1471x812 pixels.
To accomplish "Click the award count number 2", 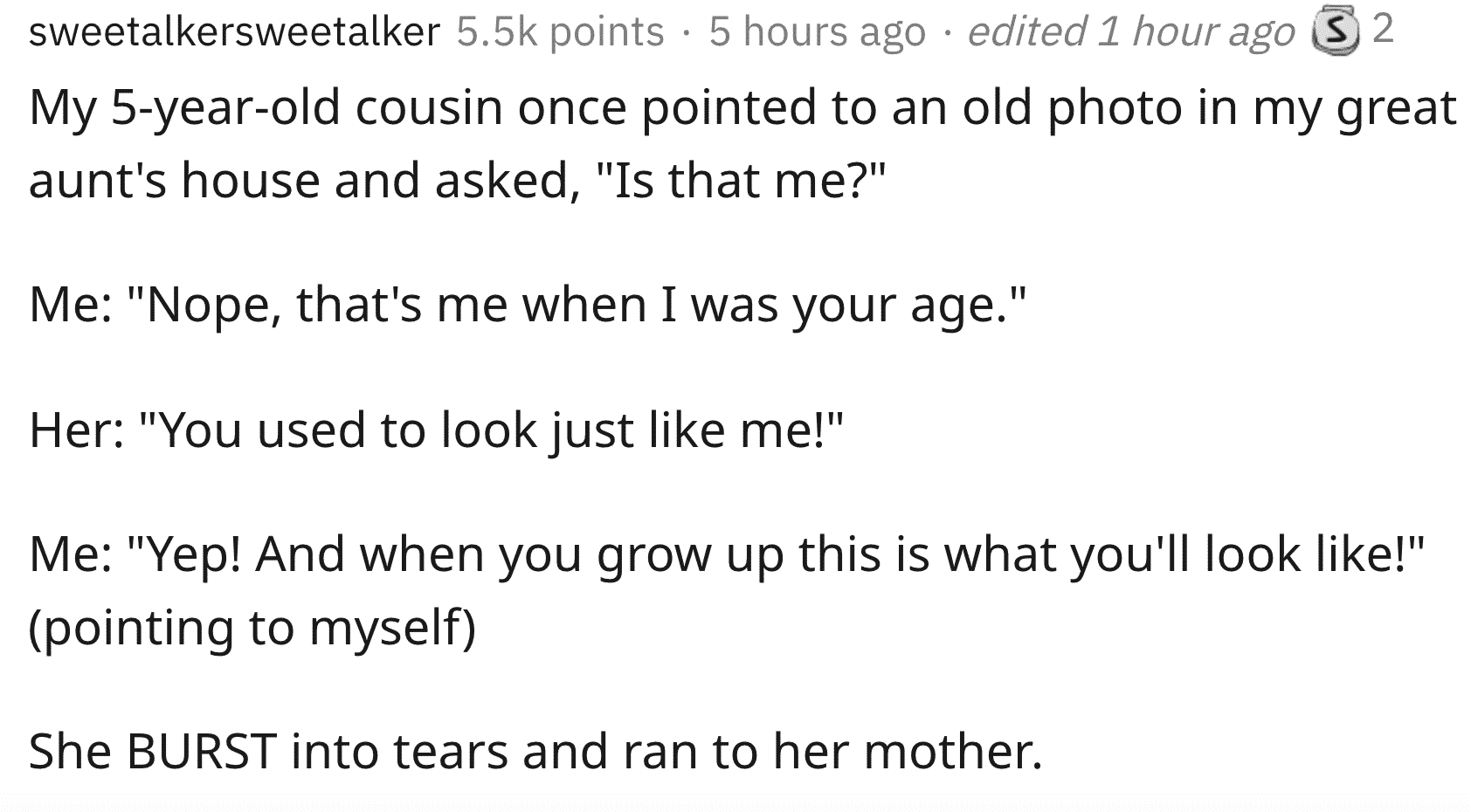I will coord(1383,31).
